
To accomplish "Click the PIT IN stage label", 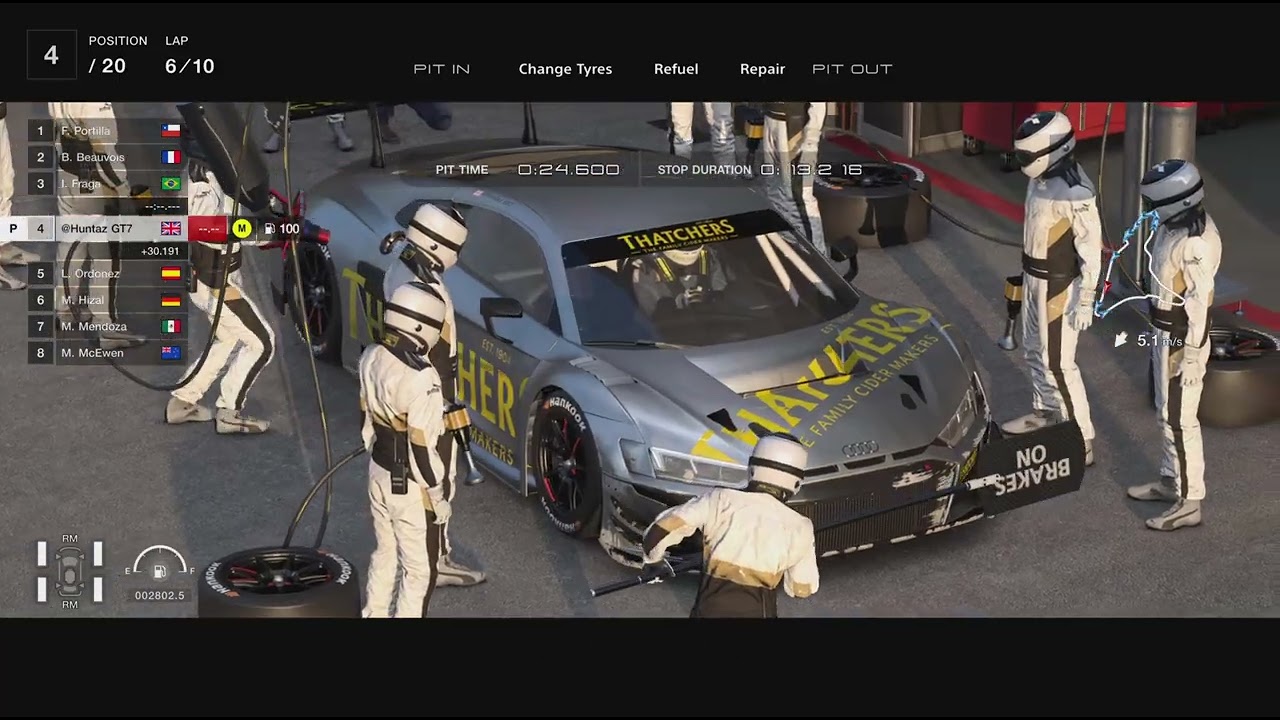I will [442, 69].
